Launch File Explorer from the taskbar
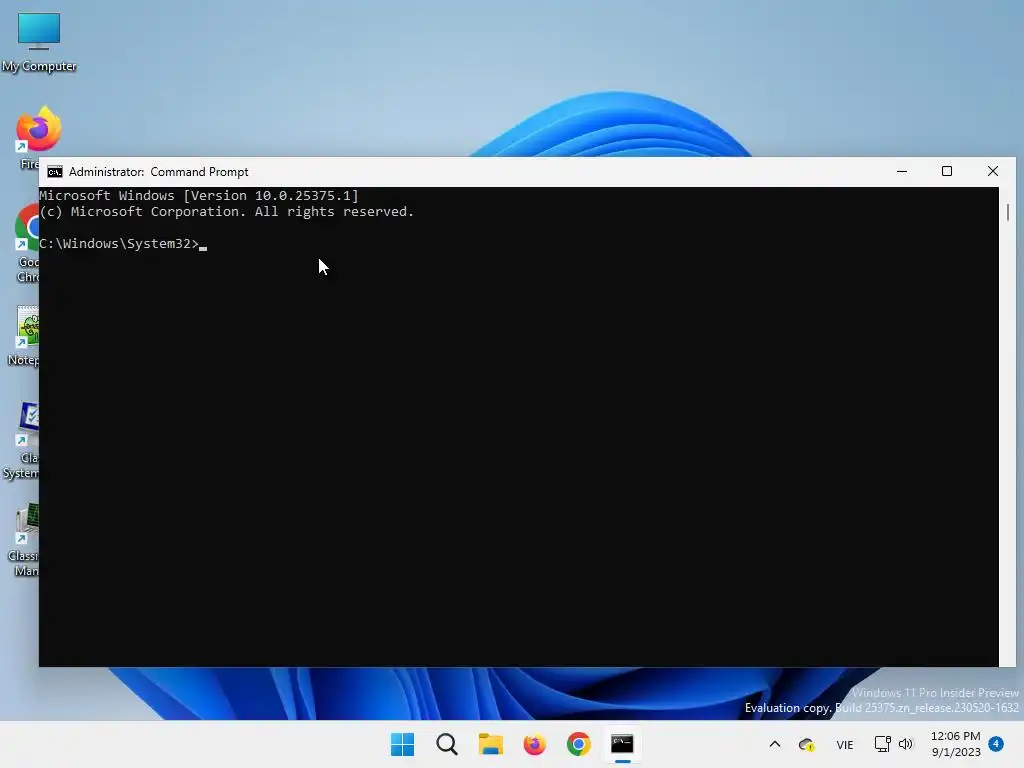The image size is (1024, 768). [x=490, y=744]
